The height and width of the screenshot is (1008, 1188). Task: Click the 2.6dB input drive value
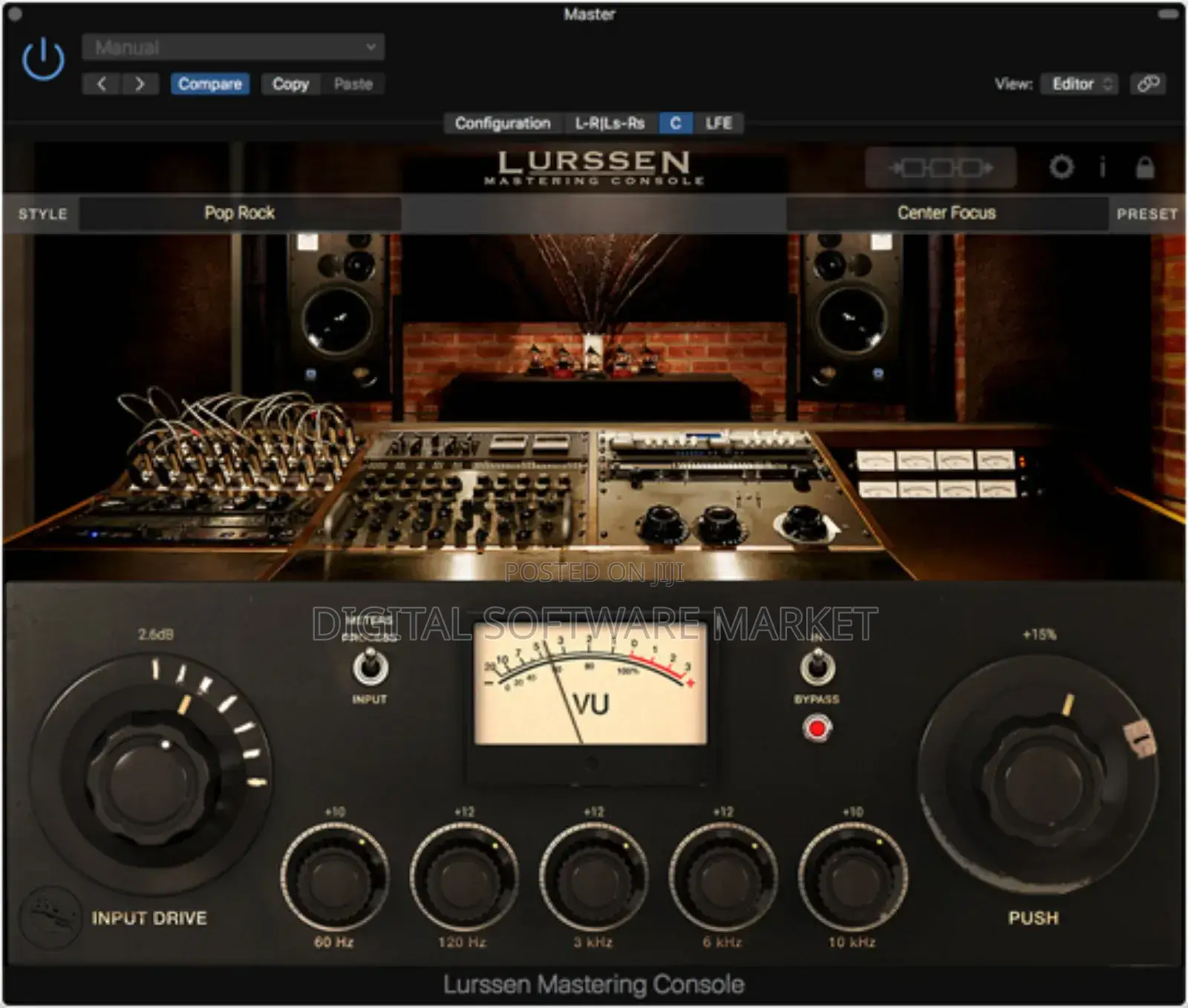[156, 635]
